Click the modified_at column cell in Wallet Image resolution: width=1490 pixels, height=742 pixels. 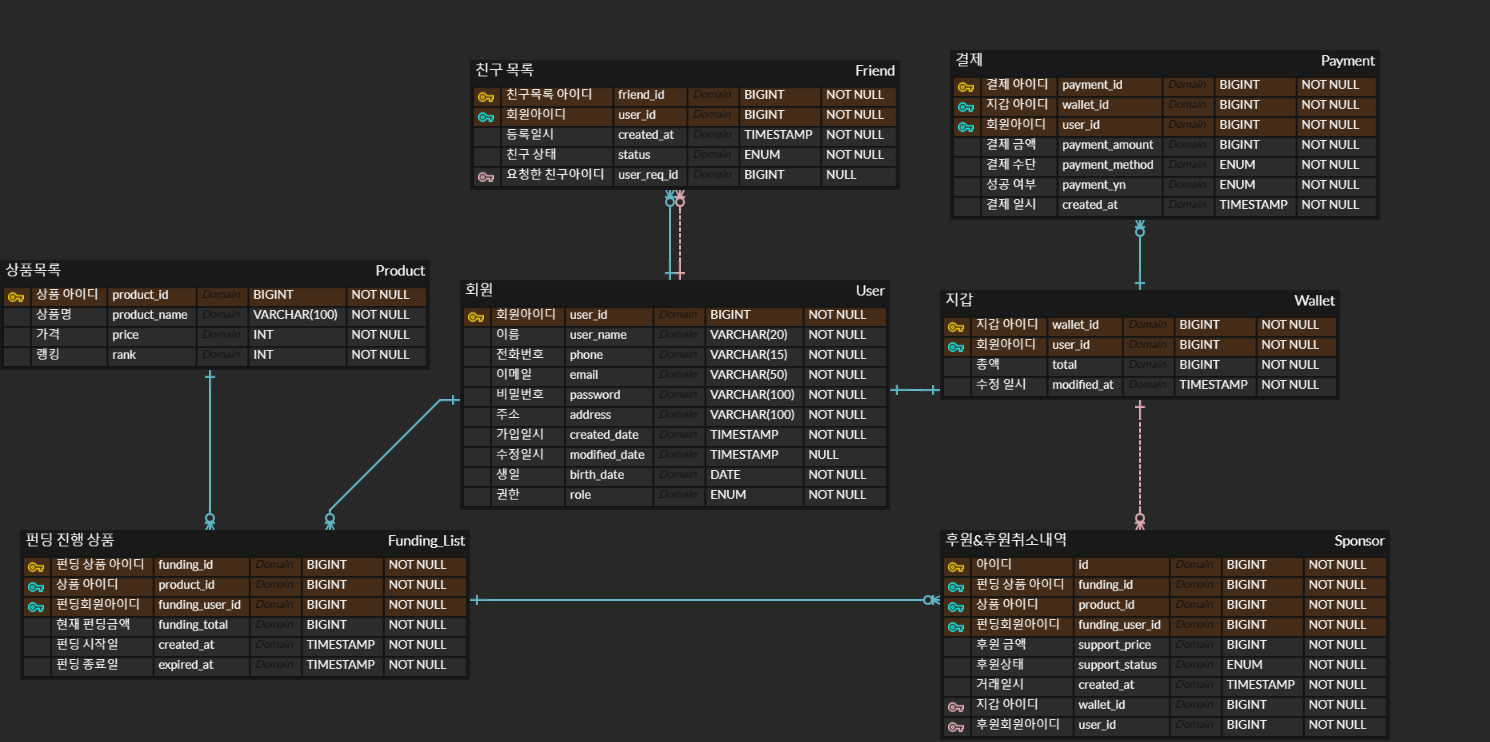point(1084,385)
